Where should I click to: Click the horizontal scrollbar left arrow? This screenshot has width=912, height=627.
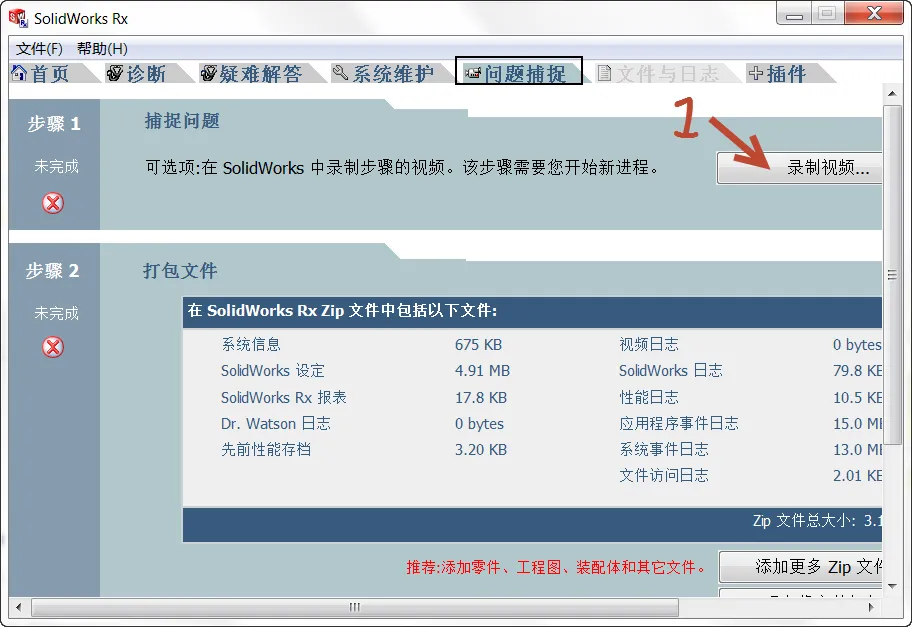(x=19, y=607)
